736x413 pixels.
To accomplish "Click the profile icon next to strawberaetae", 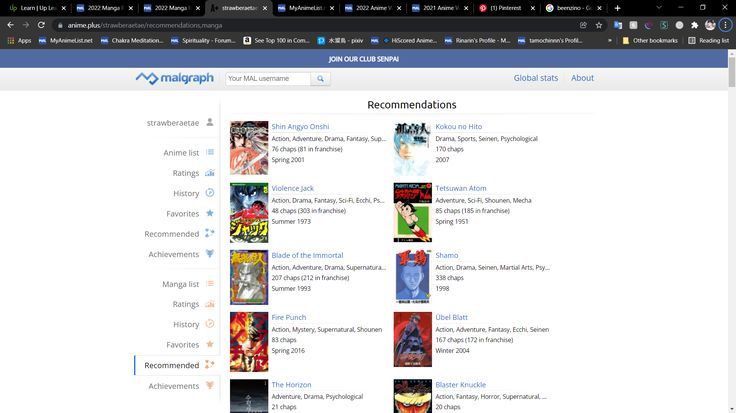I will tap(210, 122).
